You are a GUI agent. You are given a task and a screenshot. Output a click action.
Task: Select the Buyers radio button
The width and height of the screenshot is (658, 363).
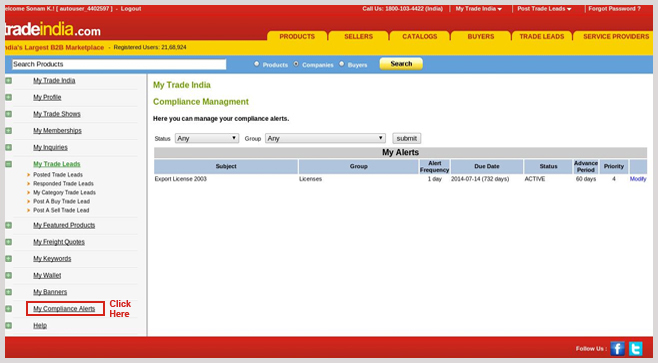(x=342, y=64)
